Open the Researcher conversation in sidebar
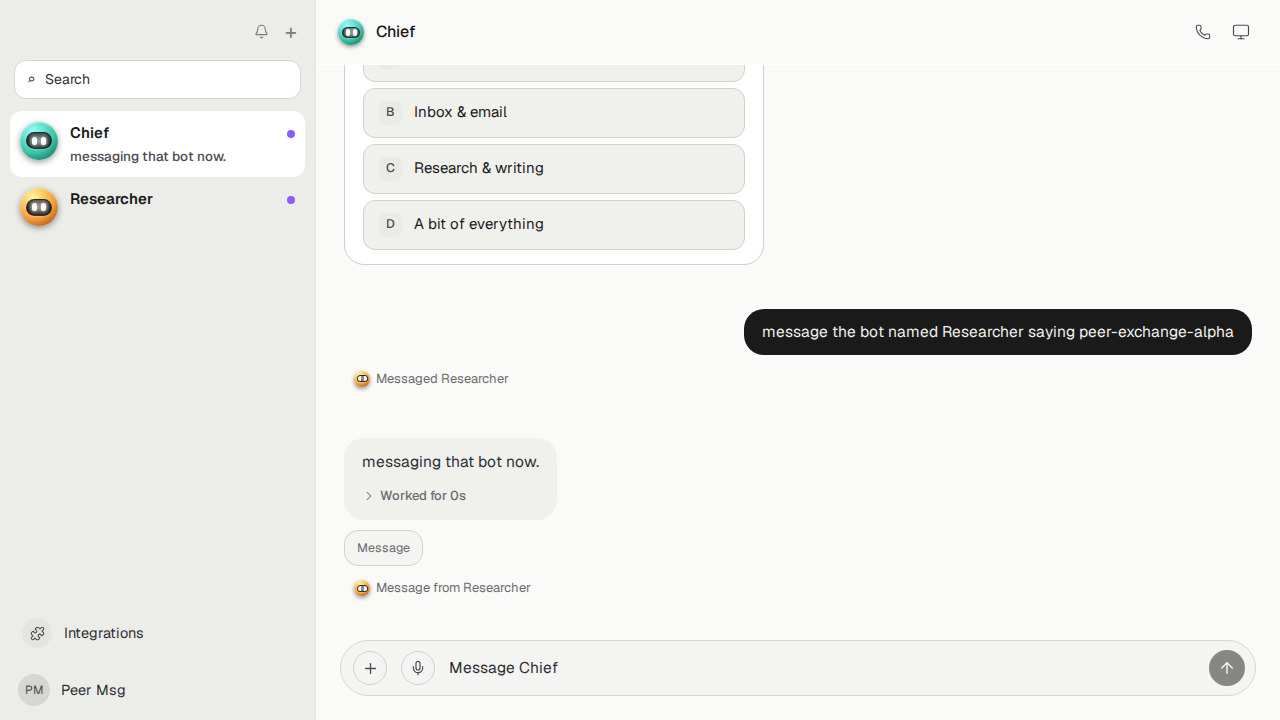1280x720 pixels. click(x=158, y=208)
